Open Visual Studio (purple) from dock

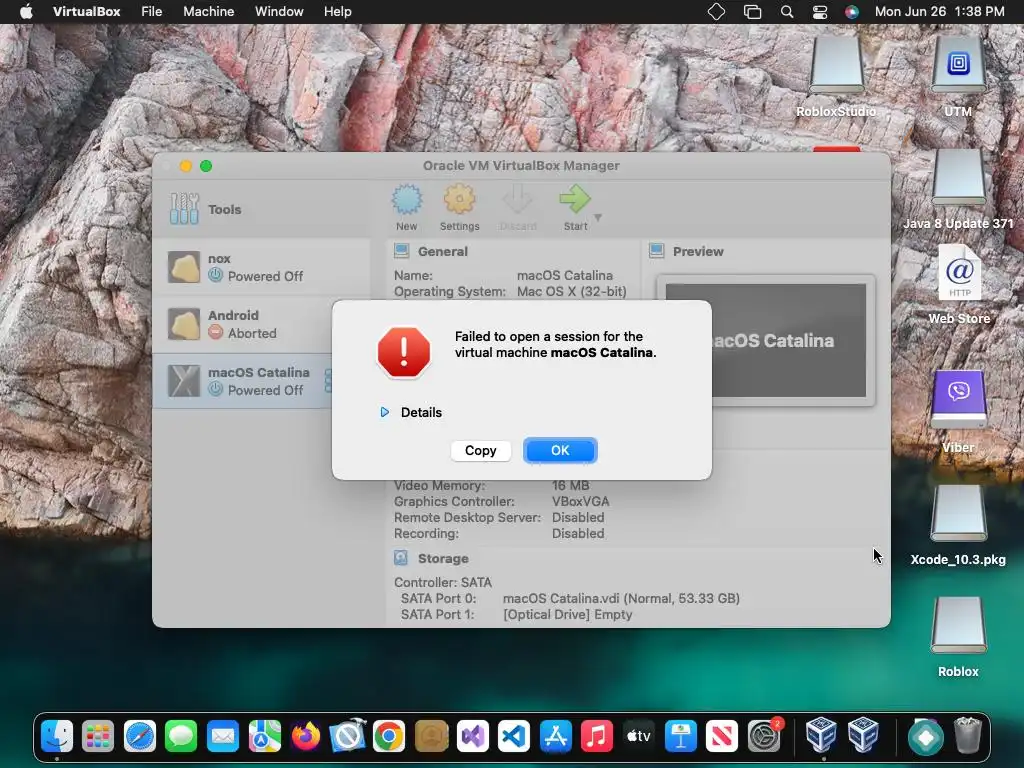473,737
